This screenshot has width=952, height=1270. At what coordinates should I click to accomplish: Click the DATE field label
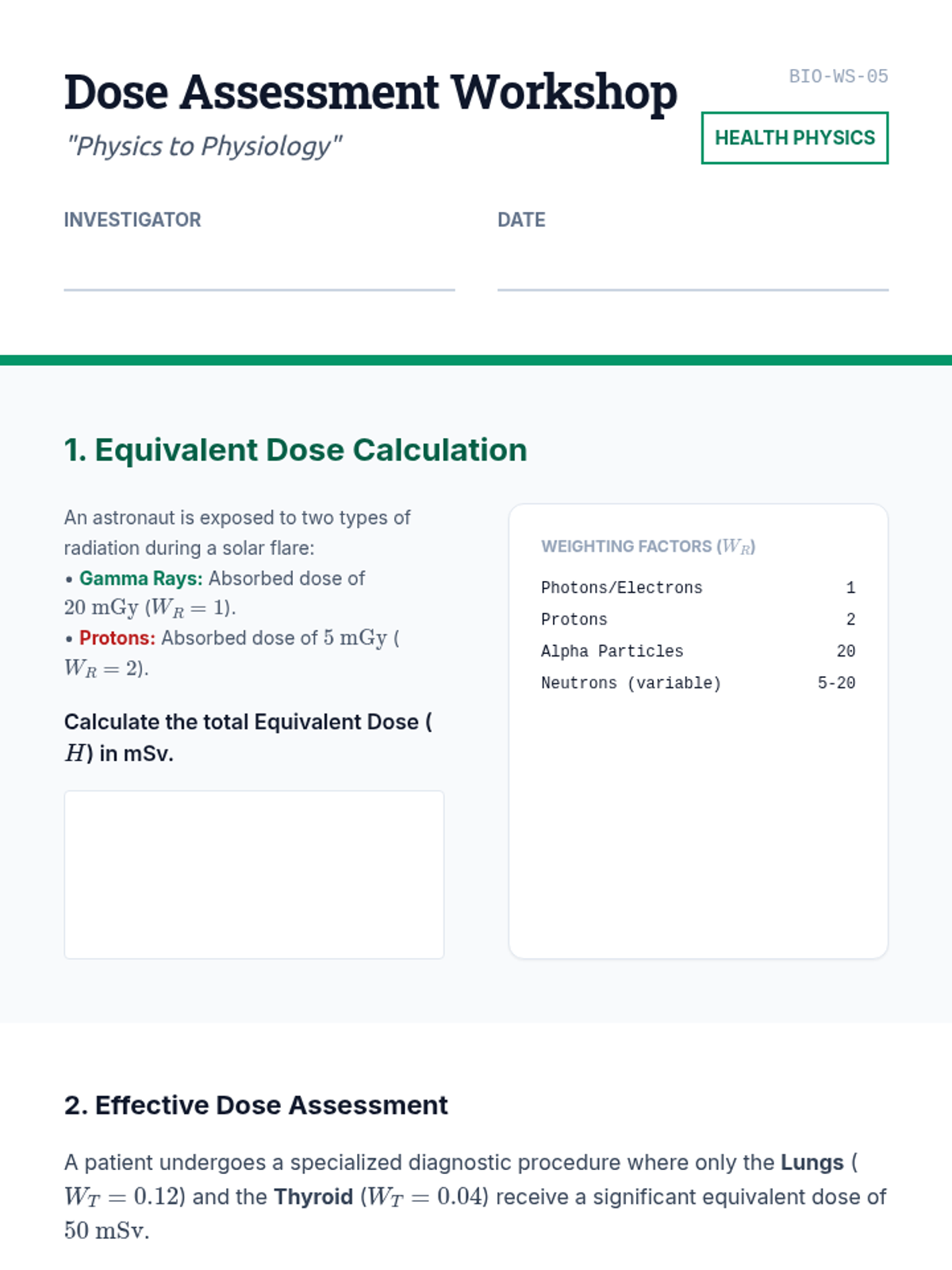point(521,220)
